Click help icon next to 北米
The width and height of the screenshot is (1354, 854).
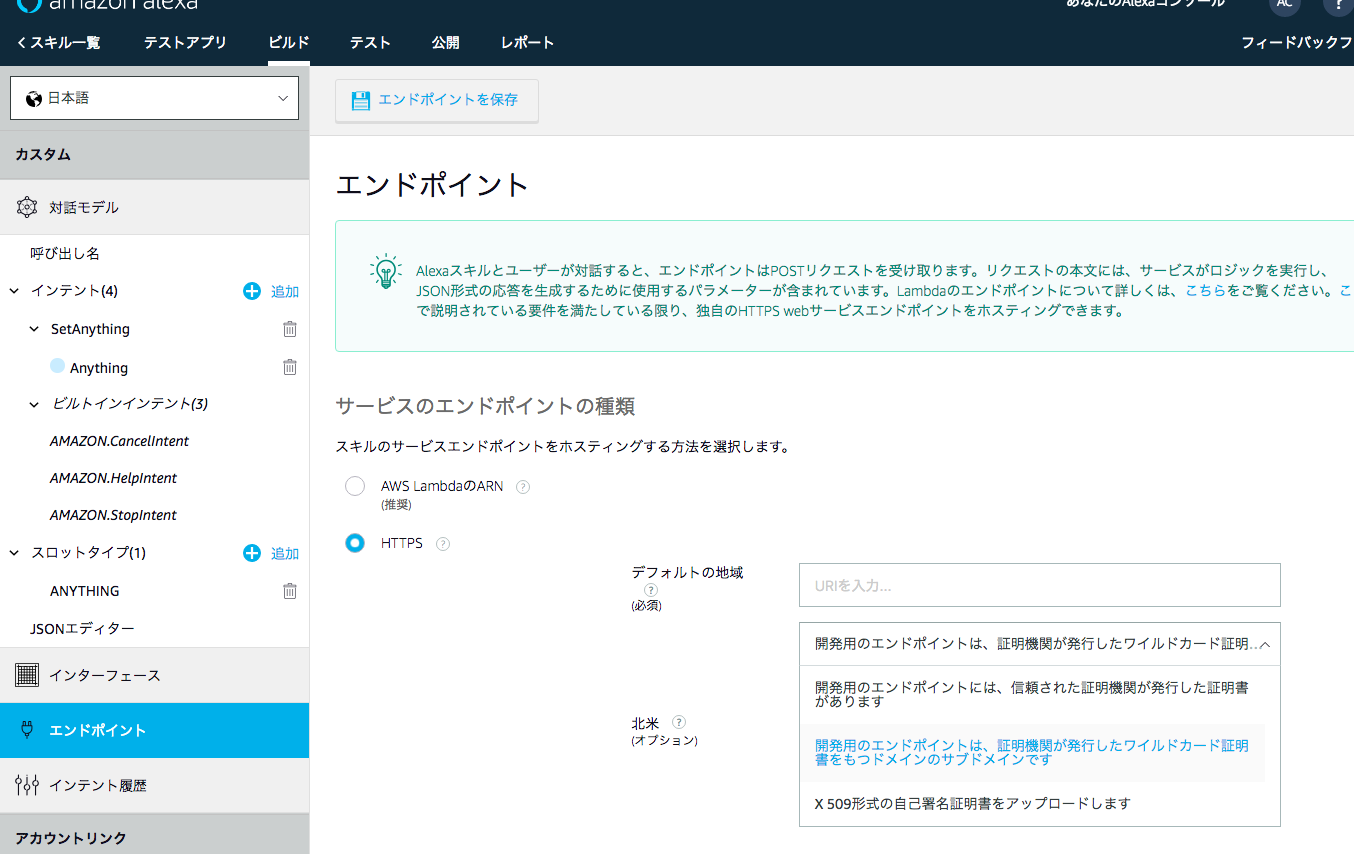coord(679,722)
